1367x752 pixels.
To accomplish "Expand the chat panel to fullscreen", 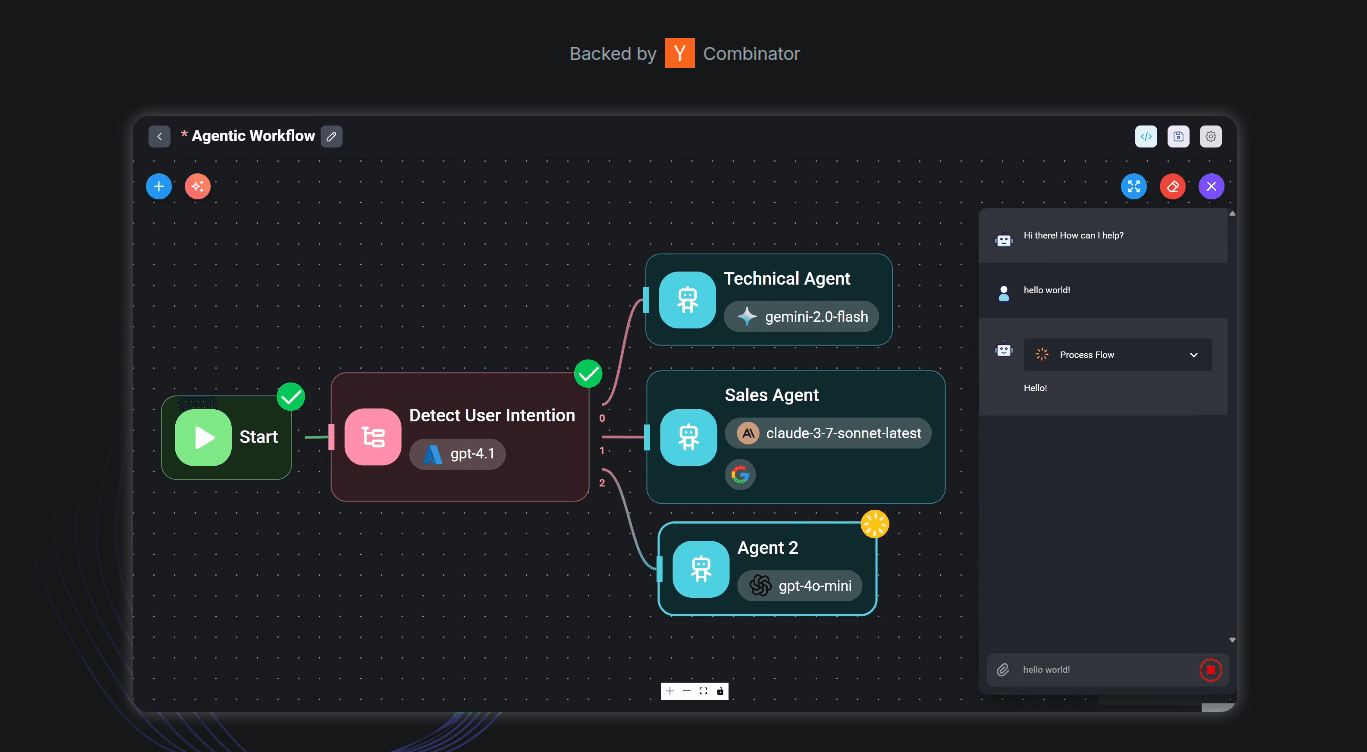I will click(1134, 186).
